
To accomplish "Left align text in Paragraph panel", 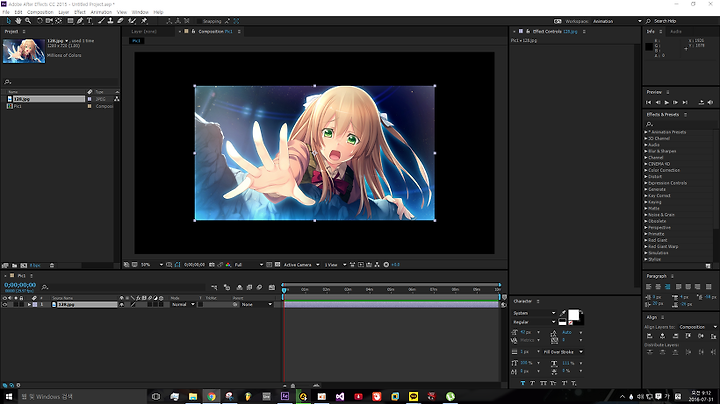I will [649, 286].
